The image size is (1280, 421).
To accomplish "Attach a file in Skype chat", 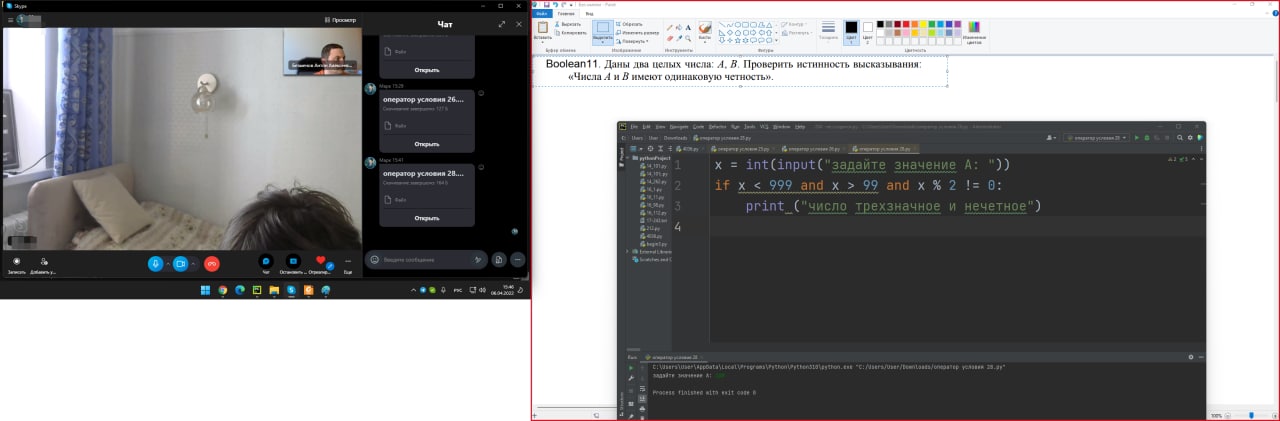I will pos(498,259).
